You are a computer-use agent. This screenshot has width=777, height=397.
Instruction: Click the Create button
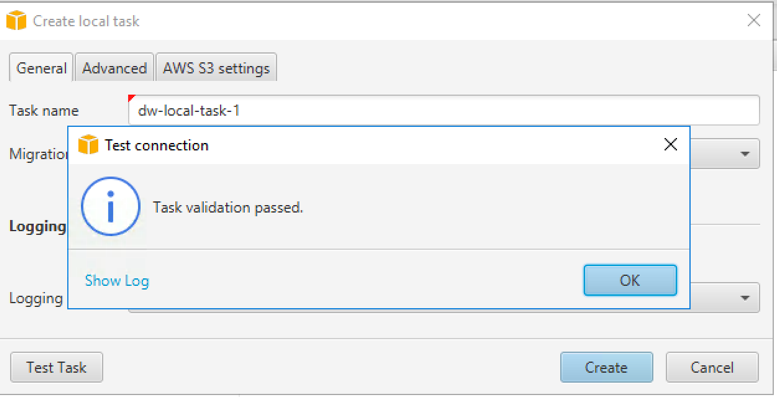click(x=607, y=367)
